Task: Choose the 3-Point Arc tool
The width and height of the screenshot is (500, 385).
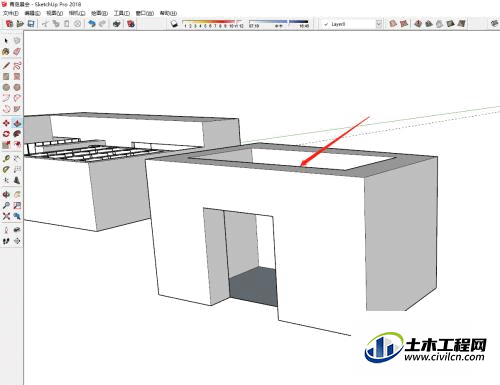Action: [x=6, y=109]
